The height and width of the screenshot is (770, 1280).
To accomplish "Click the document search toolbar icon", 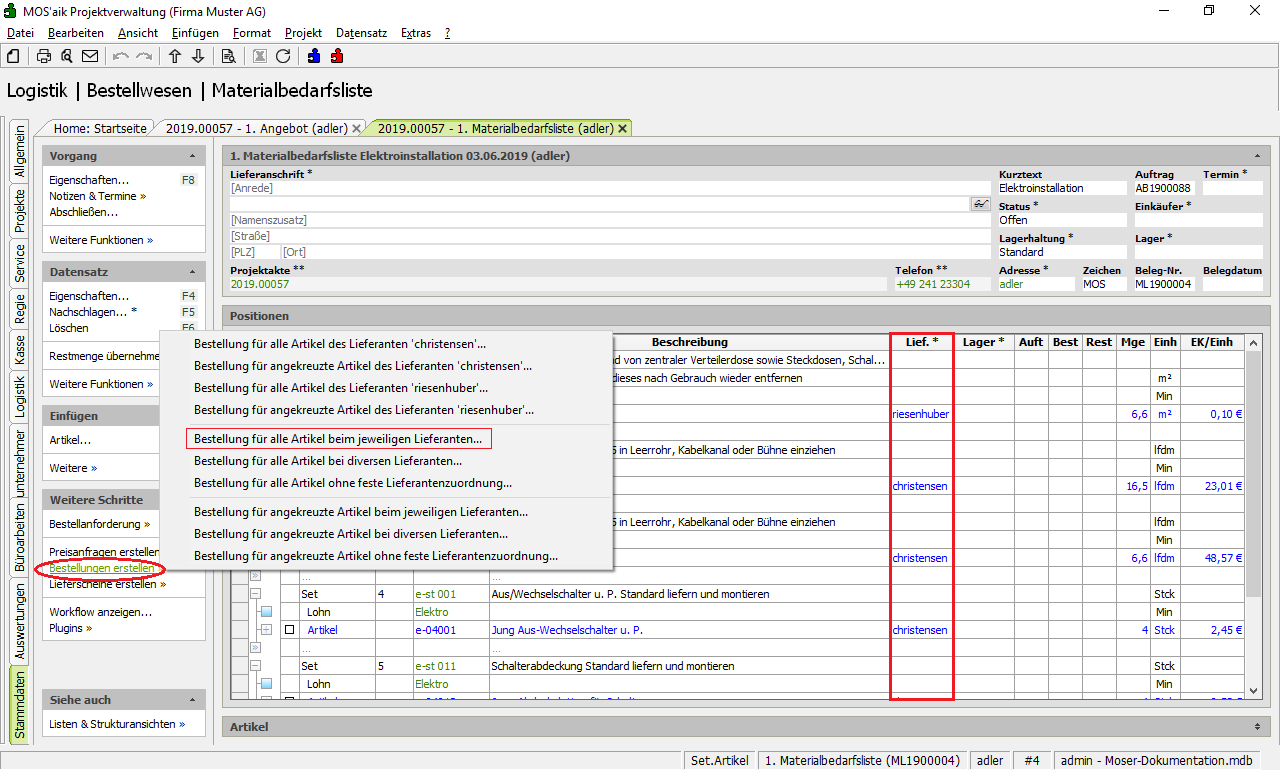I will click(x=228, y=56).
